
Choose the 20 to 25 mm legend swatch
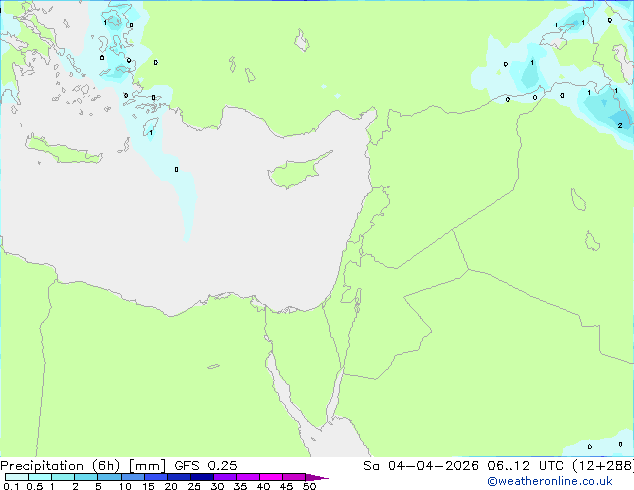[x=179, y=477]
